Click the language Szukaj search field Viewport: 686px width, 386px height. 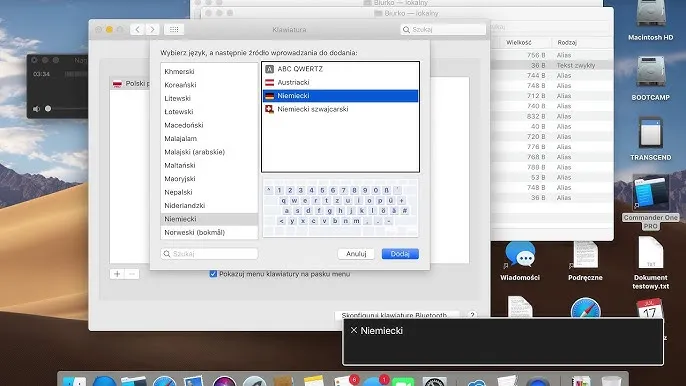pyautogui.click(x=209, y=254)
